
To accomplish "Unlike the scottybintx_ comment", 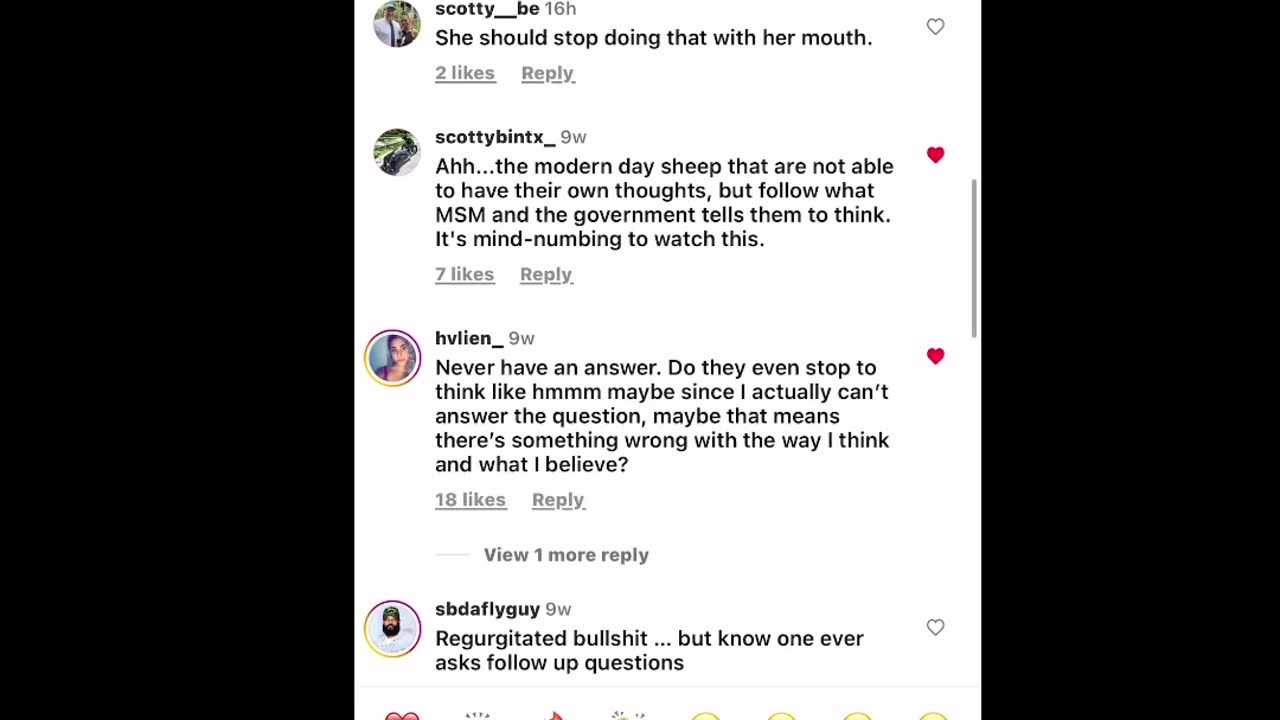I will (x=935, y=155).
